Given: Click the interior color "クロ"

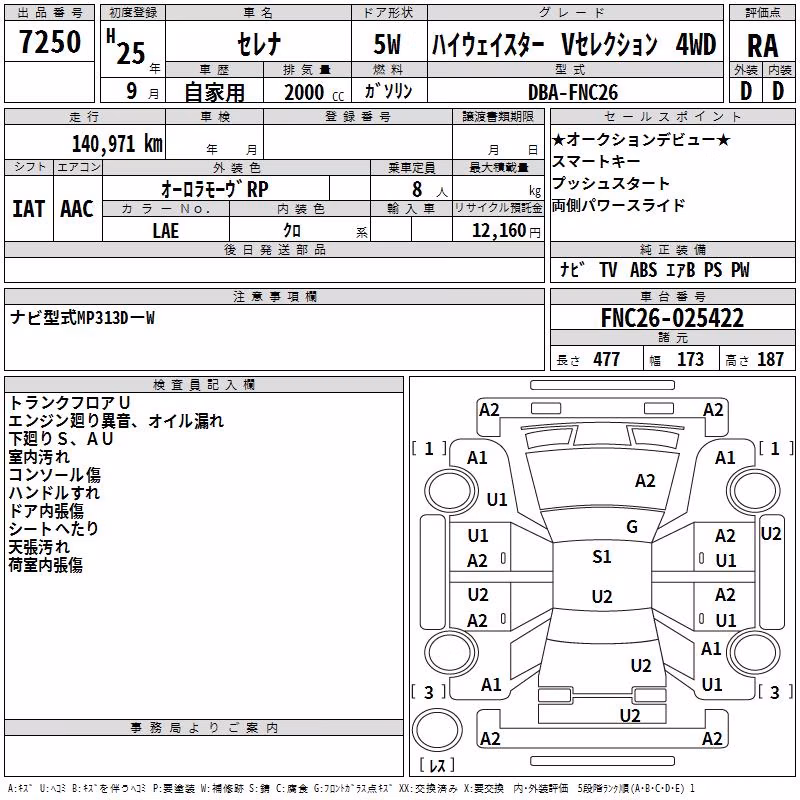Looking at the screenshot, I should pyautogui.click(x=292, y=231).
